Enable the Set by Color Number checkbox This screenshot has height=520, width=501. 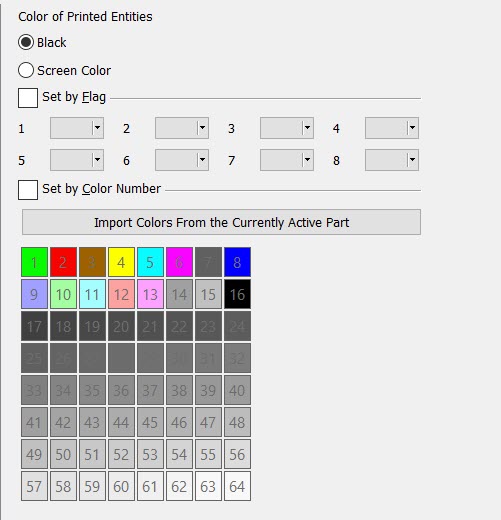(28, 190)
